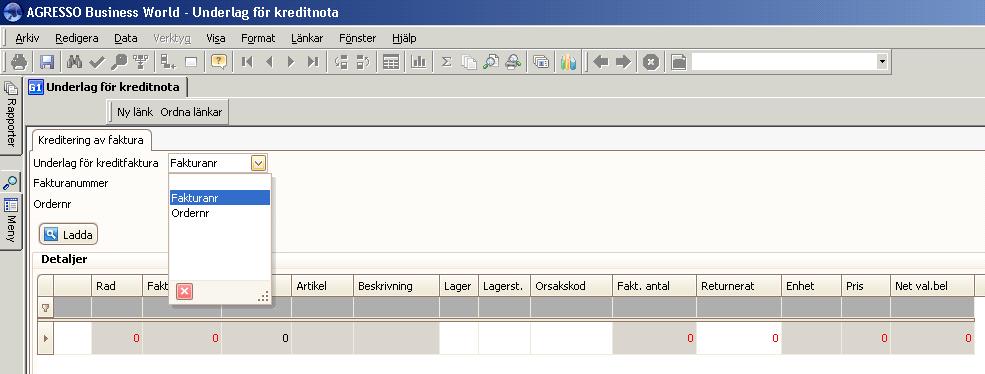This screenshot has height=374, width=985.
Task: Go to the first record arrow
Action: click(x=247, y=62)
